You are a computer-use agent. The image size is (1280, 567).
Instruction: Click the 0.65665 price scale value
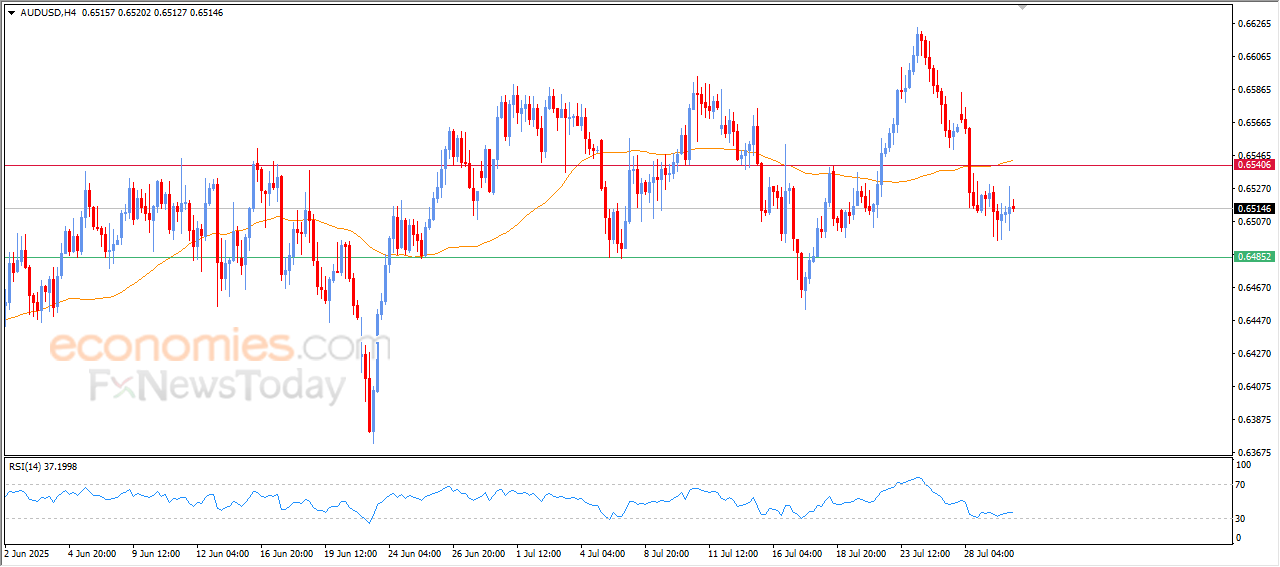[x=1254, y=122]
